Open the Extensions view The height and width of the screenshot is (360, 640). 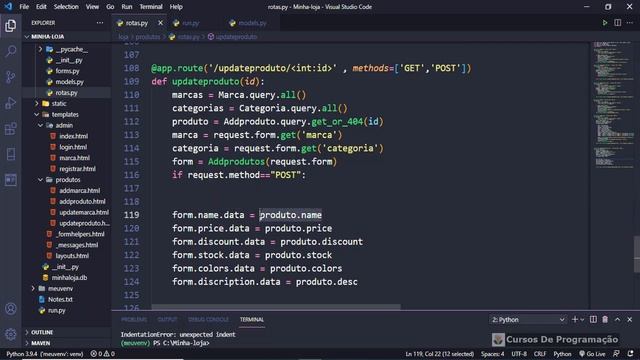(x=11, y=129)
